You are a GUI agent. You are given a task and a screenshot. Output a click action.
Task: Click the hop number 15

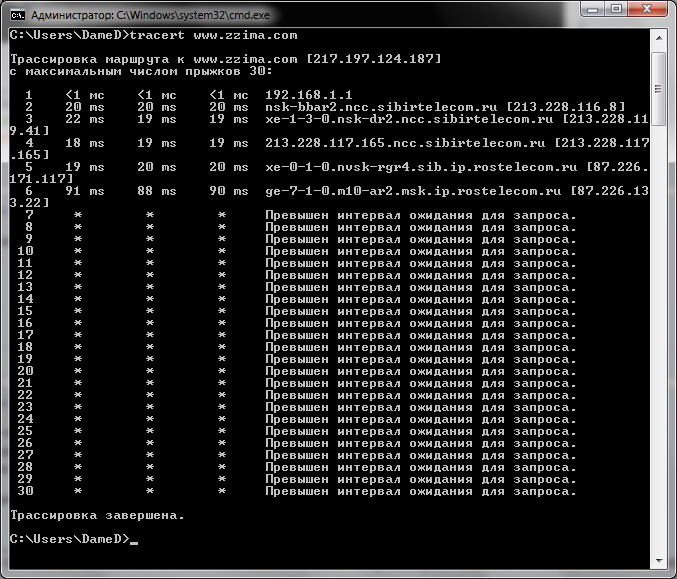[25, 311]
